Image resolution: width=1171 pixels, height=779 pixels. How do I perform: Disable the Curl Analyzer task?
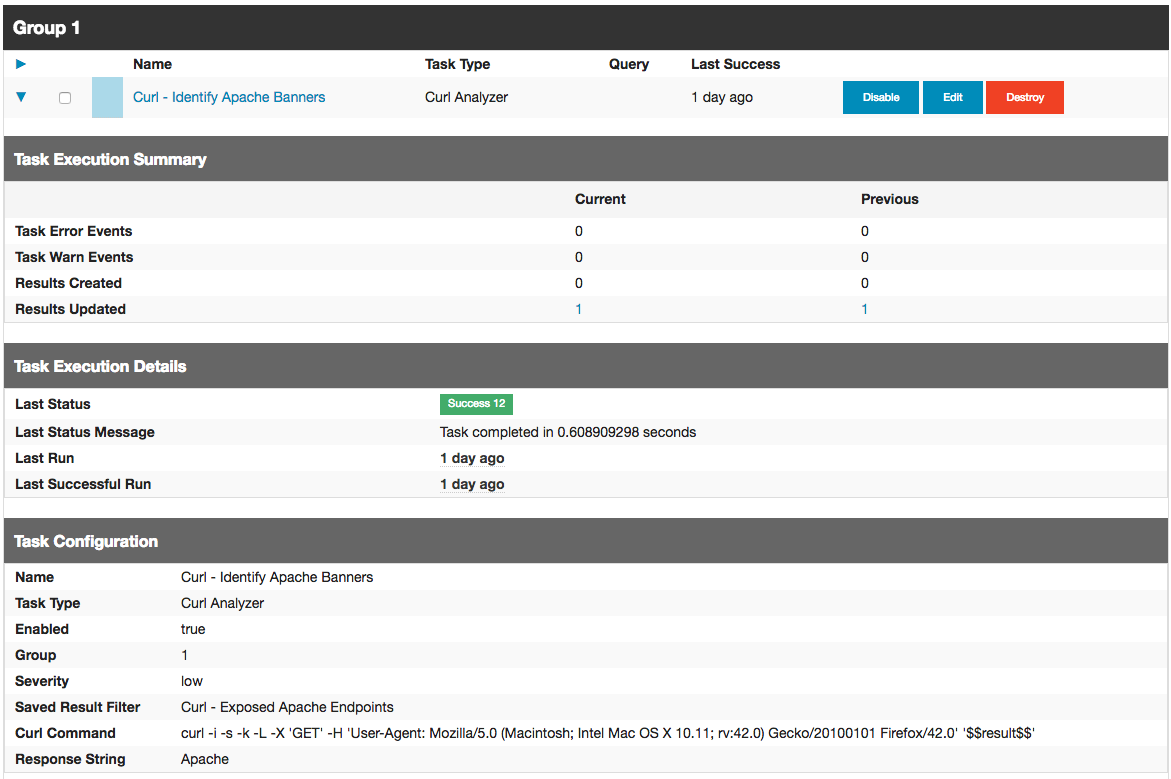(880, 97)
